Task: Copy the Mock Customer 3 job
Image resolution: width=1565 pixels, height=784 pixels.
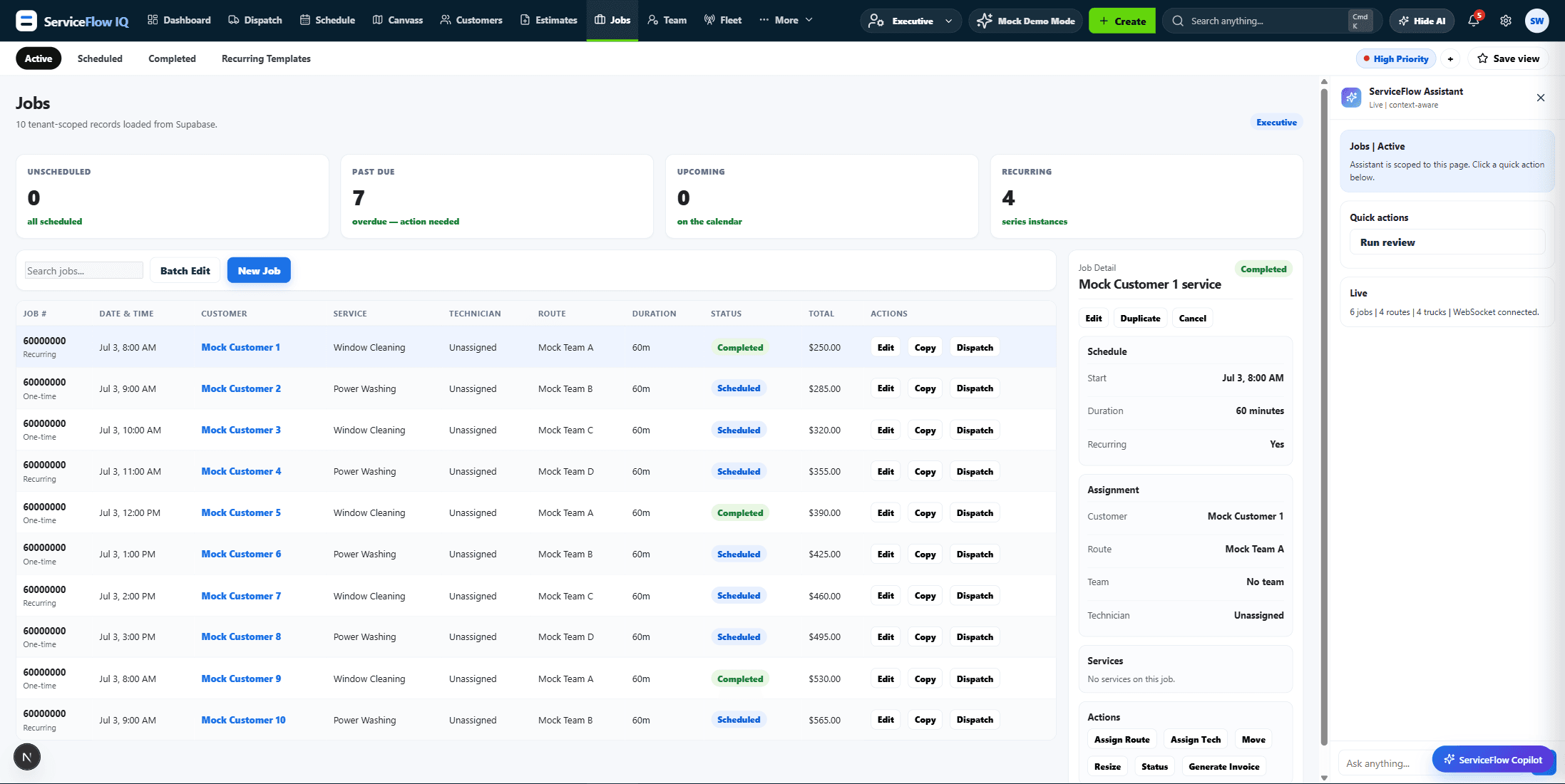Action: pyautogui.click(x=925, y=430)
